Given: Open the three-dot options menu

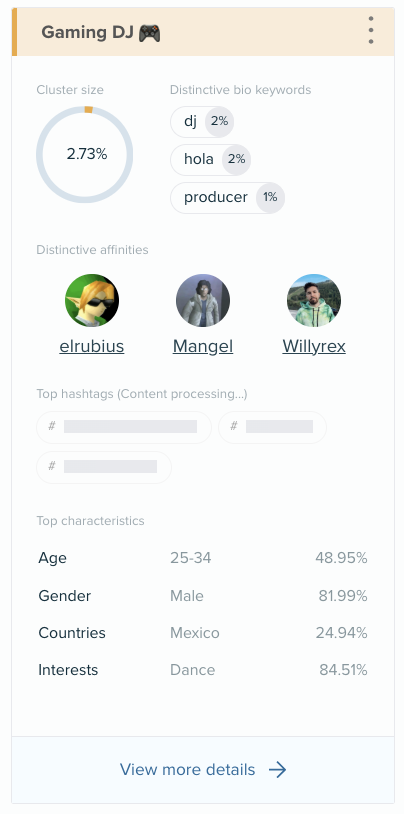Looking at the screenshot, I should (x=371, y=30).
